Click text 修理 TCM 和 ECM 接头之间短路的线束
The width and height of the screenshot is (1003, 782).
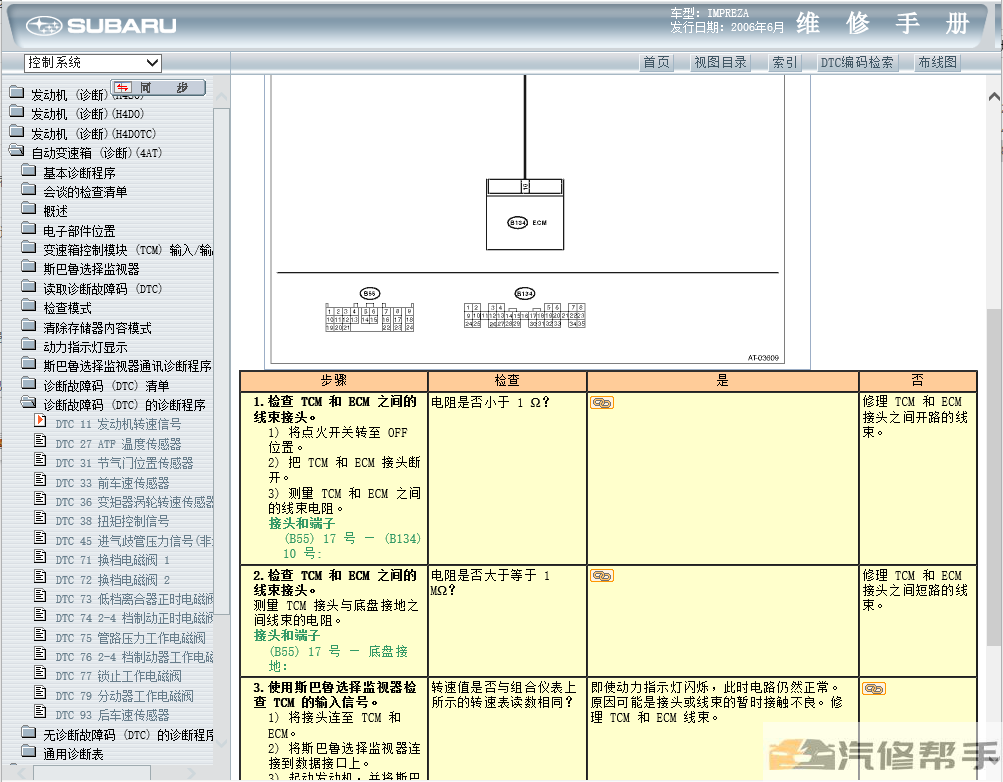pos(915,590)
